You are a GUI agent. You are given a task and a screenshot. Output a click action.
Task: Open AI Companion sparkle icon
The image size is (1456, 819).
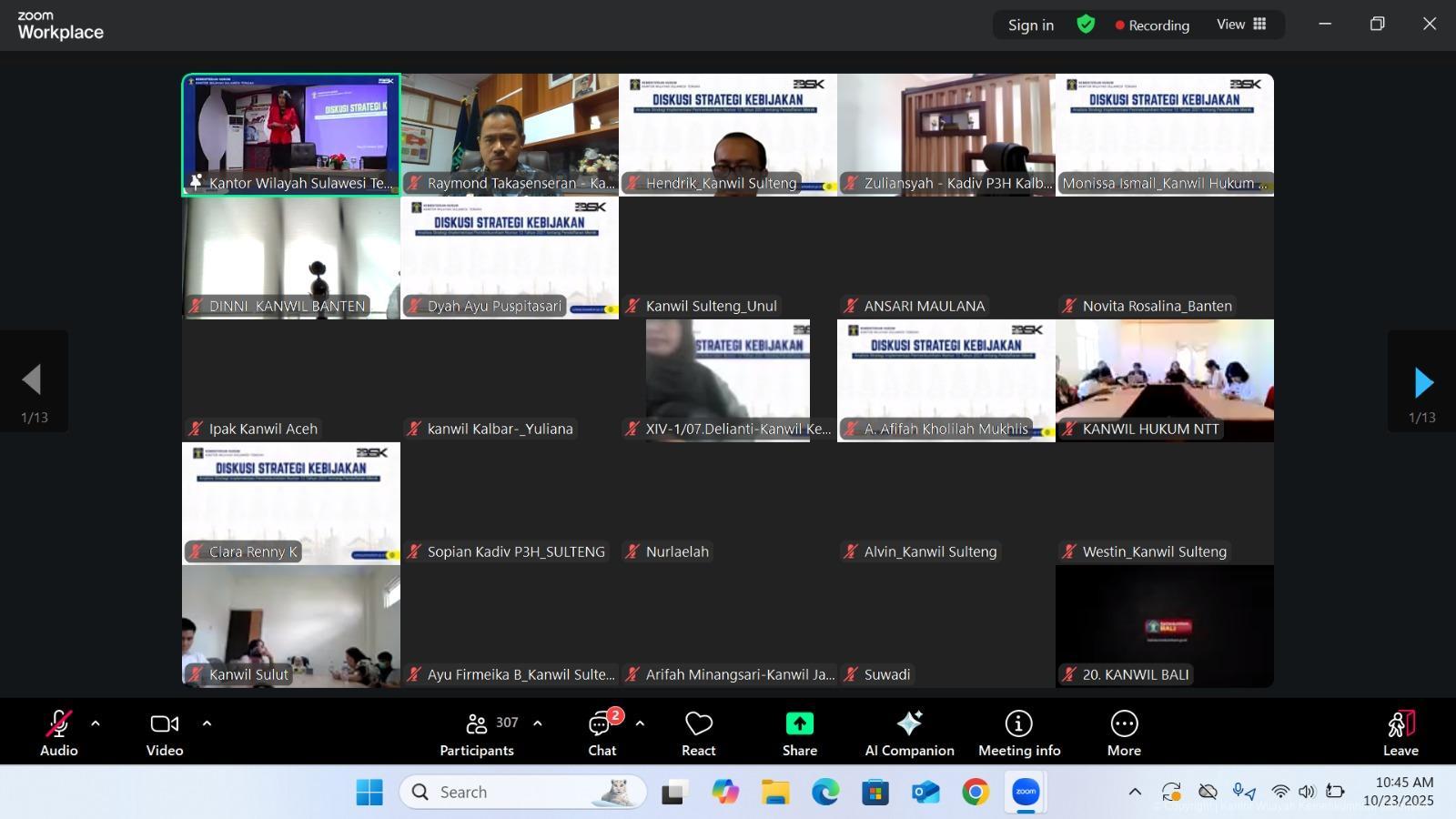tap(909, 724)
